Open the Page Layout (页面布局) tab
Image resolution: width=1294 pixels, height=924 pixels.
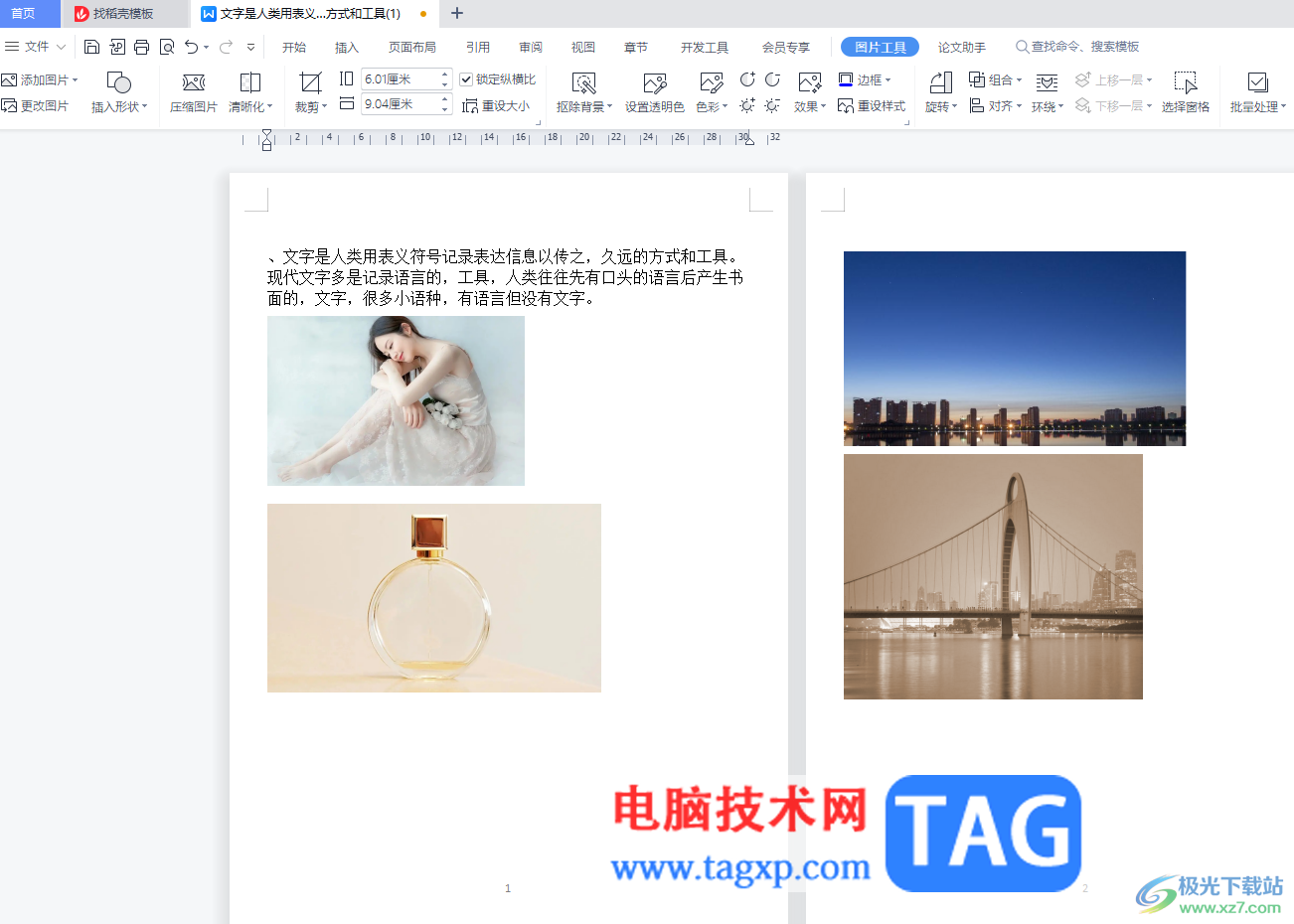(412, 47)
